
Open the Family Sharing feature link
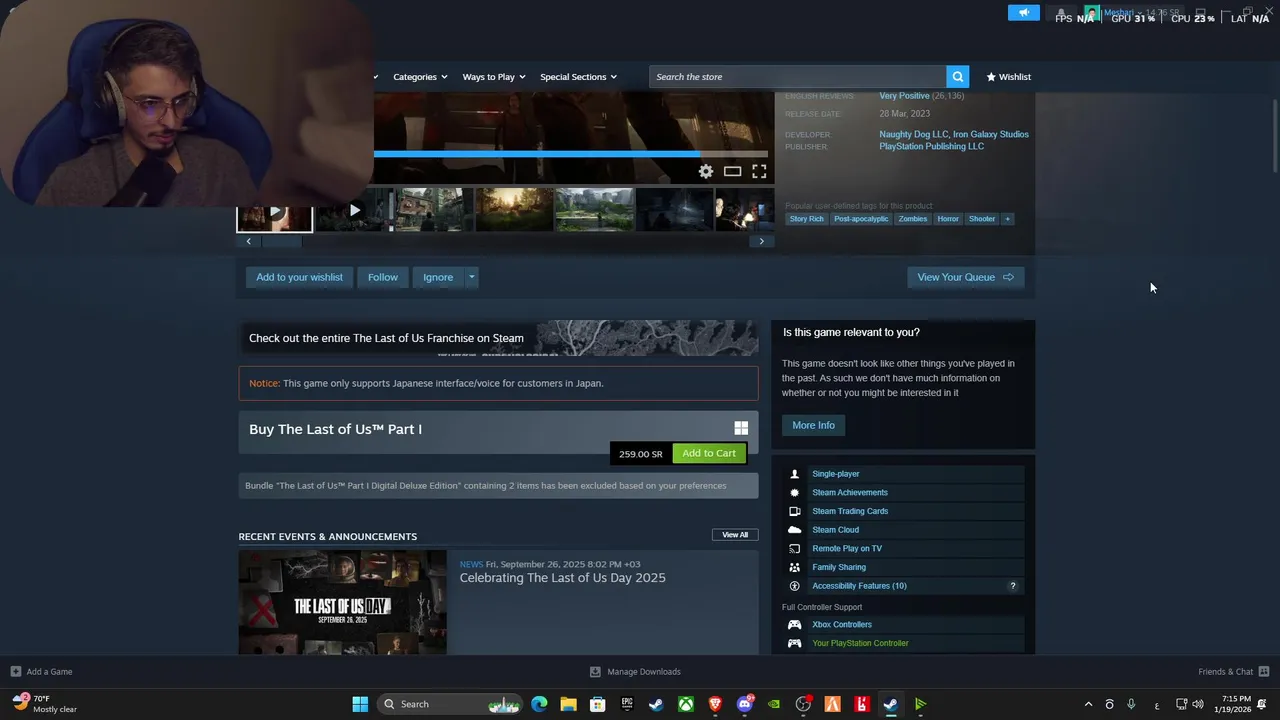click(x=839, y=567)
